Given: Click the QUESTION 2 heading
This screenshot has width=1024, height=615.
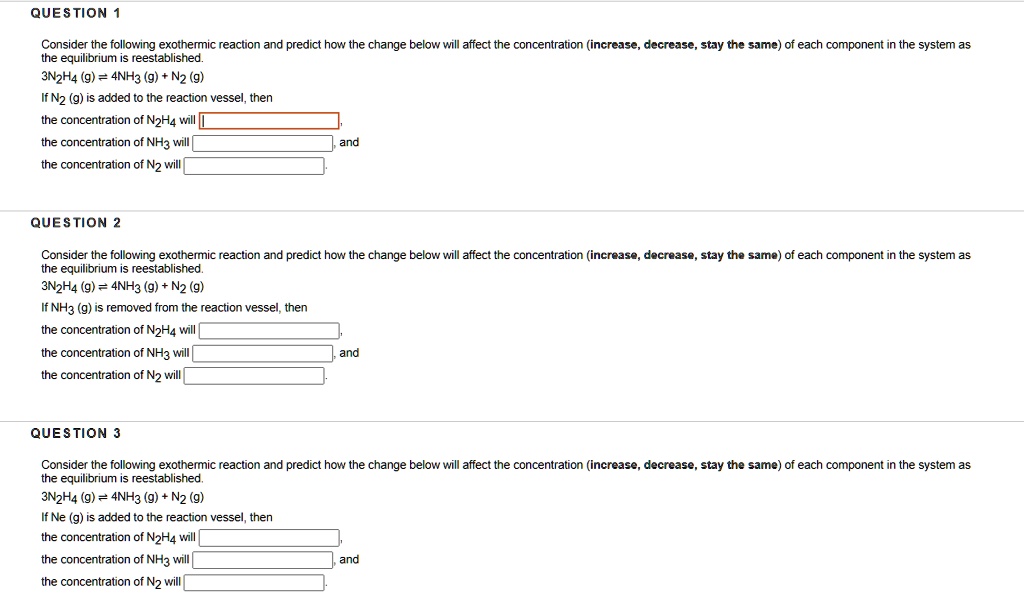Looking at the screenshot, I should click(x=76, y=223).
